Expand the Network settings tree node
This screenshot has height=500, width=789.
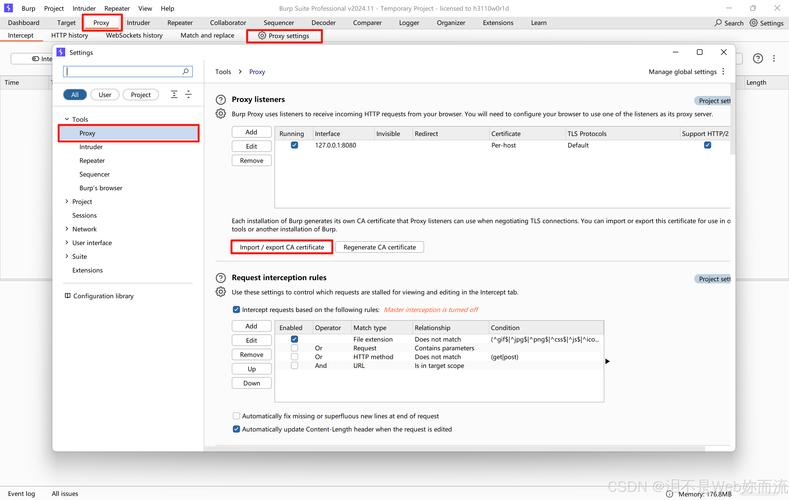coord(66,229)
